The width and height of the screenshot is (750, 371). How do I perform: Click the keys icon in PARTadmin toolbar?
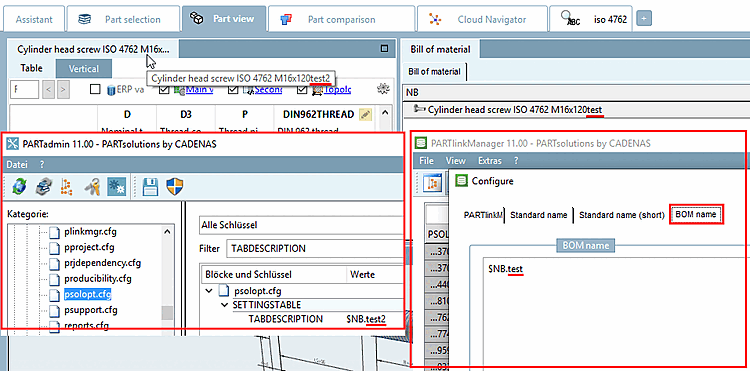(x=91, y=186)
